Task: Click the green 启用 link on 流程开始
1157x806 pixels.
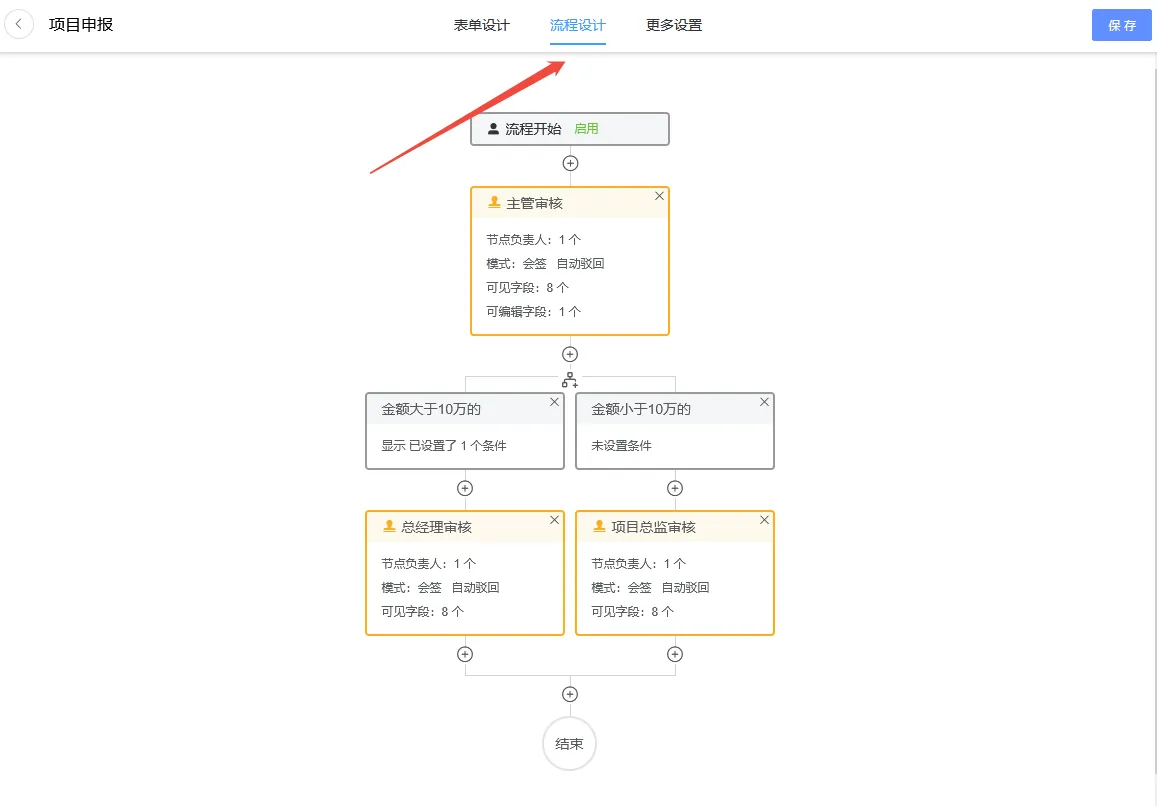Action: coord(587,128)
